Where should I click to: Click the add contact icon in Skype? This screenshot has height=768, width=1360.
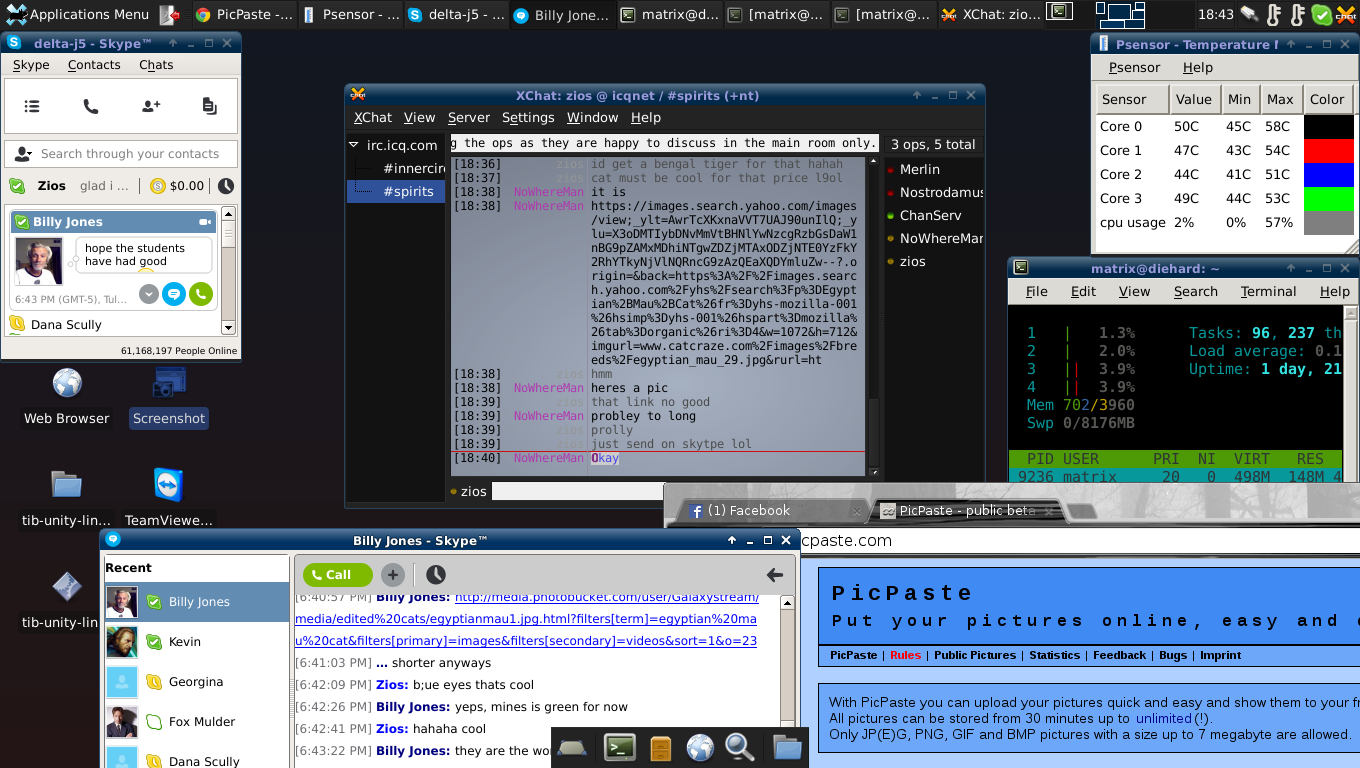pos(150,106)
